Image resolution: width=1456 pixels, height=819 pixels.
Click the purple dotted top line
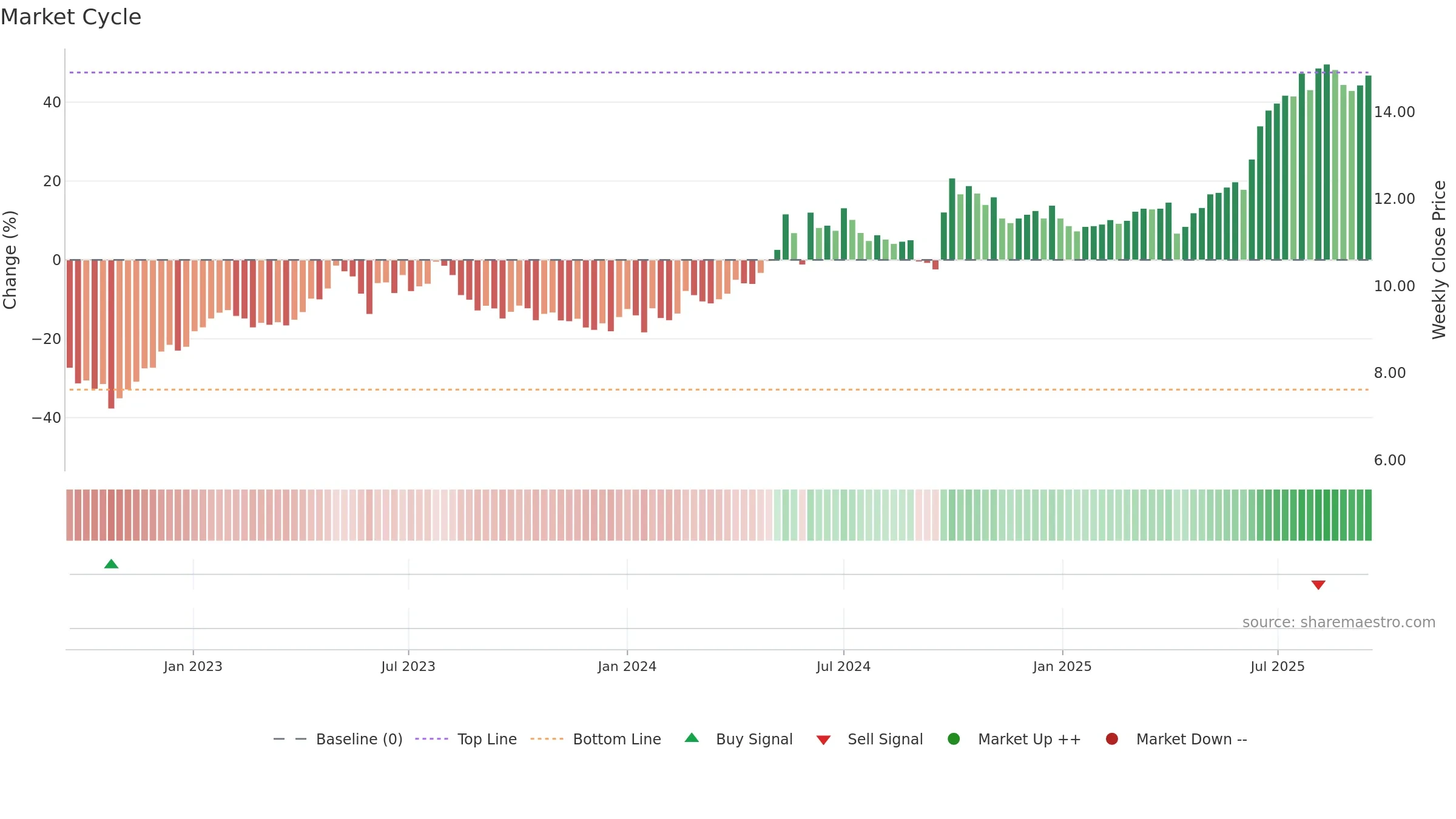pyautogui.click(x=719, y=73)
